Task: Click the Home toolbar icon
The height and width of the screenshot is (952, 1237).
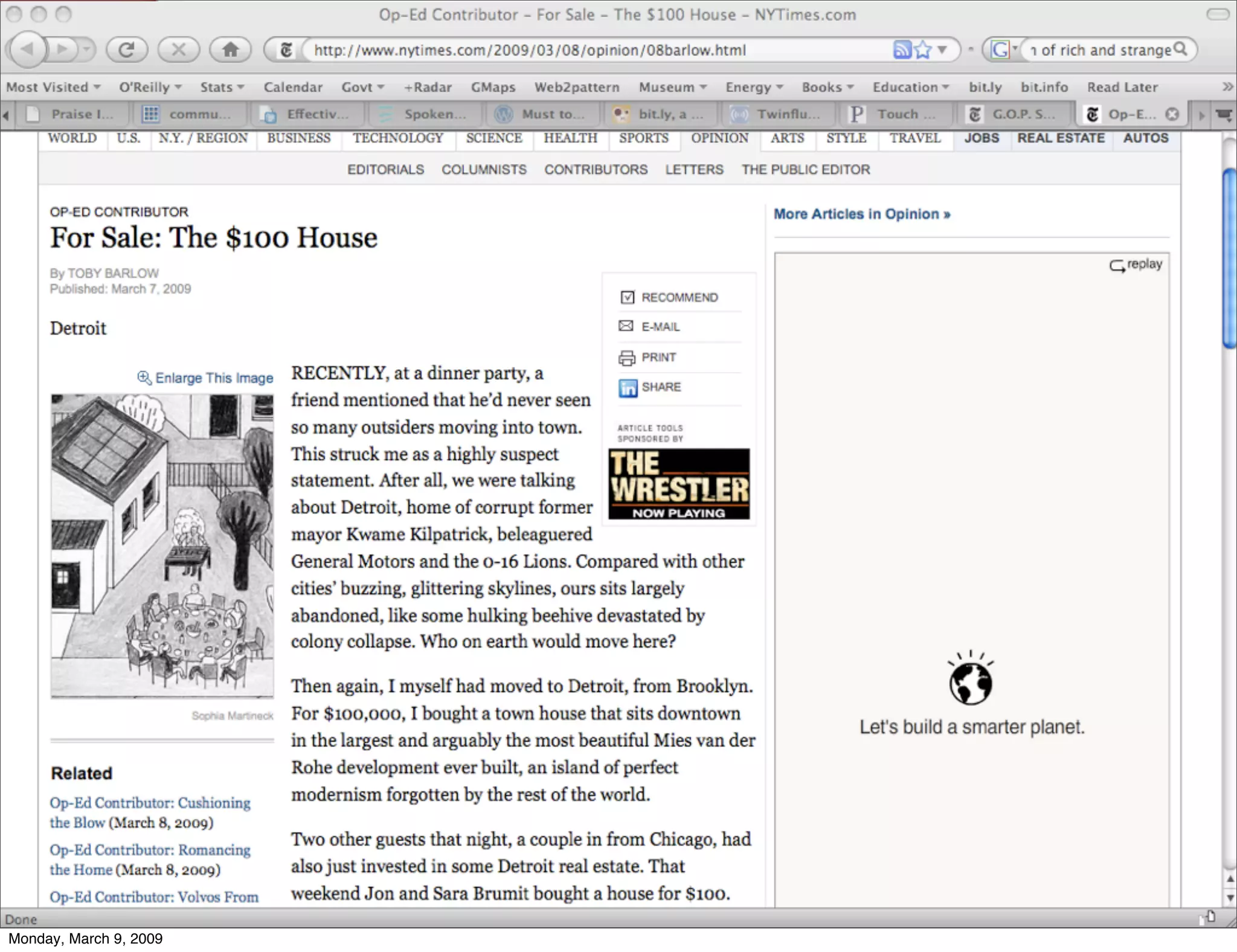Action: pyautogui.click(x=230, y=50)
